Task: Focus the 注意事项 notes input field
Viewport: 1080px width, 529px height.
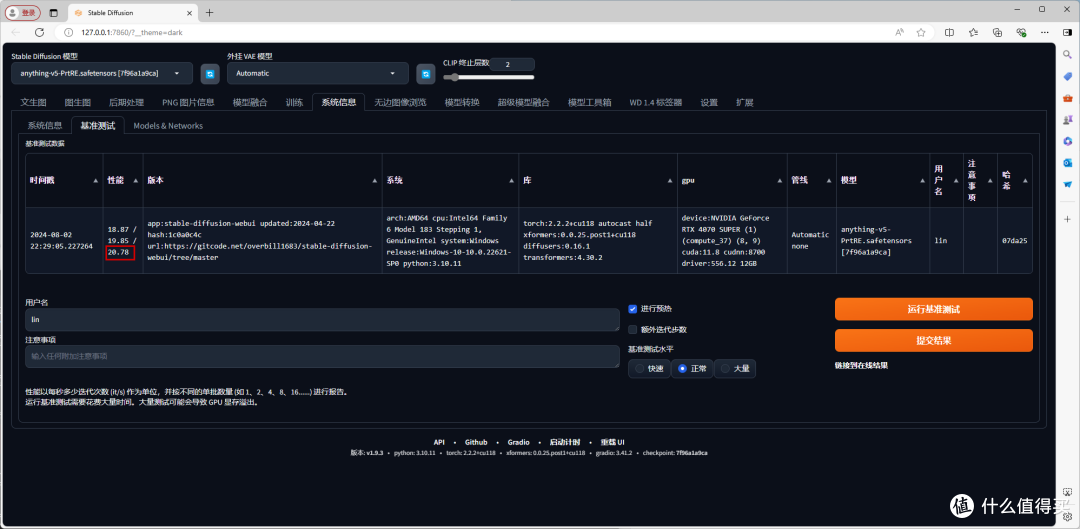Action: (x=322, y=356)
